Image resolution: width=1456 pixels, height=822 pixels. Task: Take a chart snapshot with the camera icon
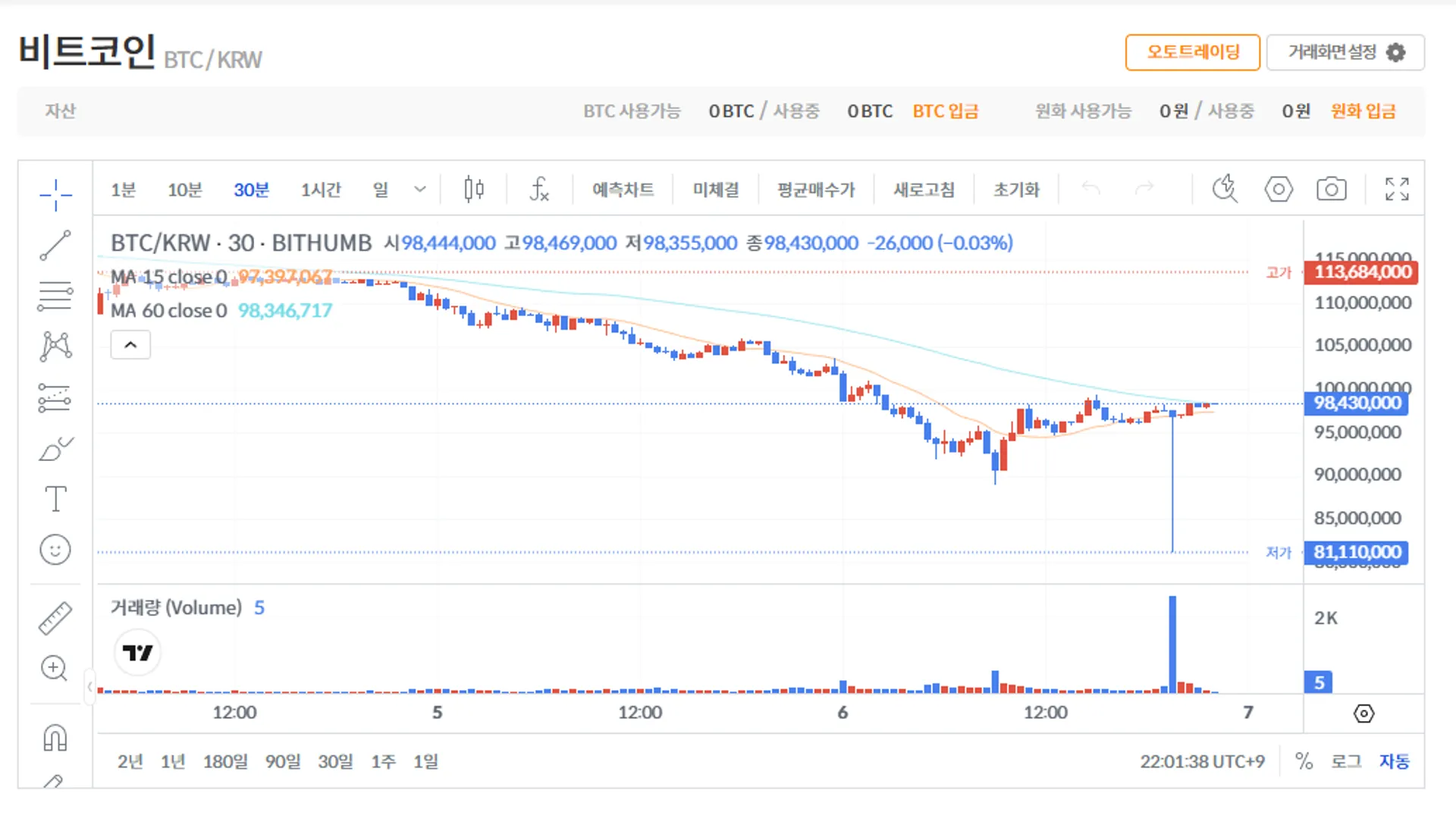(1332, 190)
